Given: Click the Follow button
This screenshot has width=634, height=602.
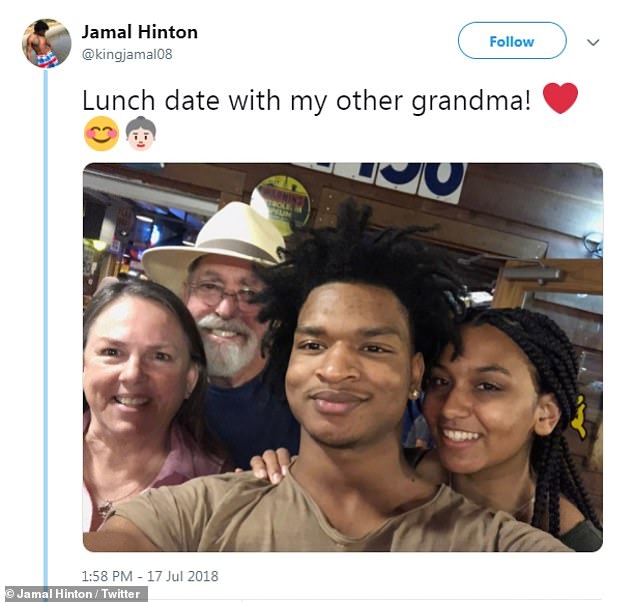Looking at the screenshot, I should 512,41.
